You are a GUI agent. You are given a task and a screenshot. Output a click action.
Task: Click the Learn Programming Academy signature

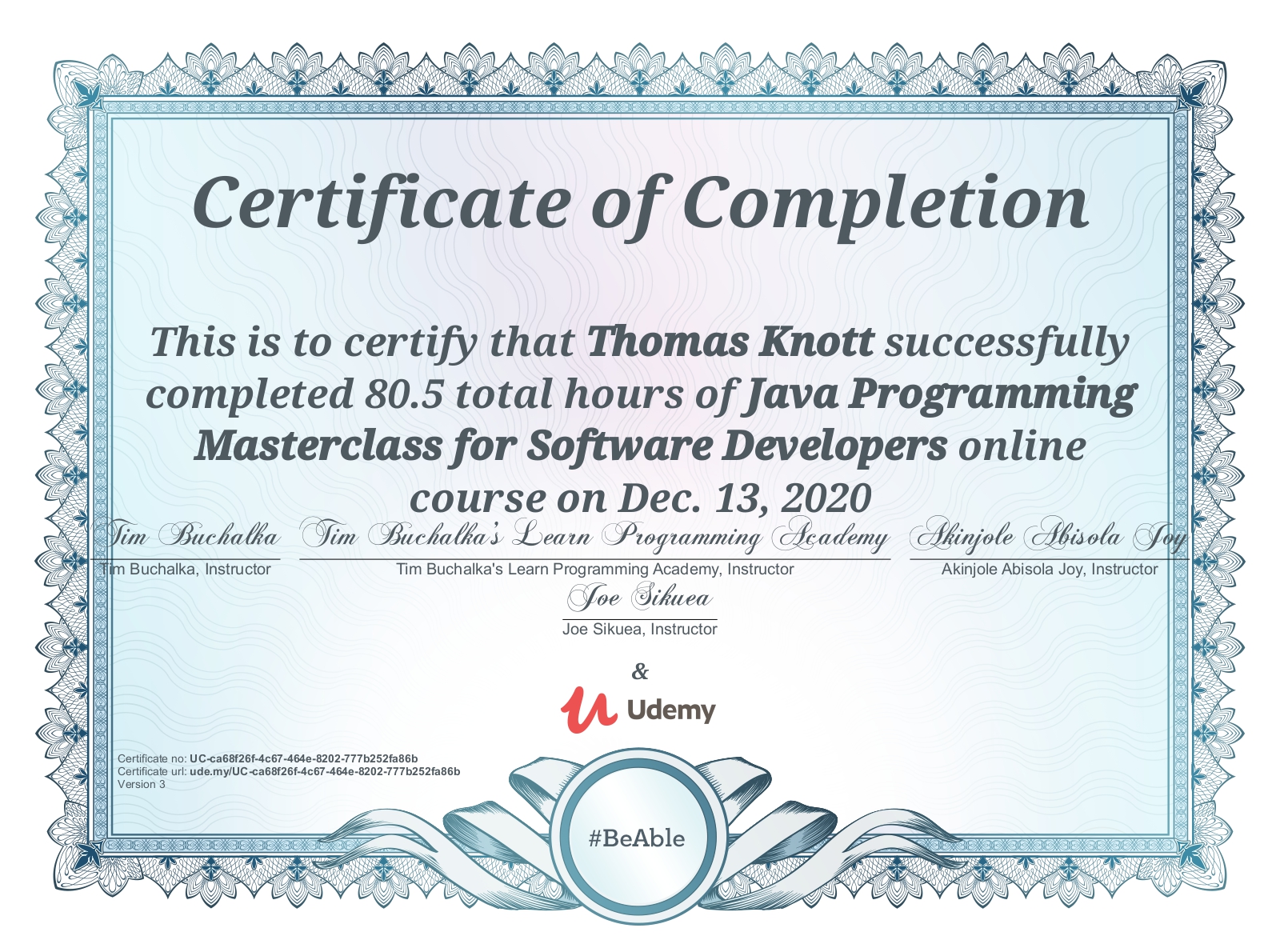pos(596,538)
